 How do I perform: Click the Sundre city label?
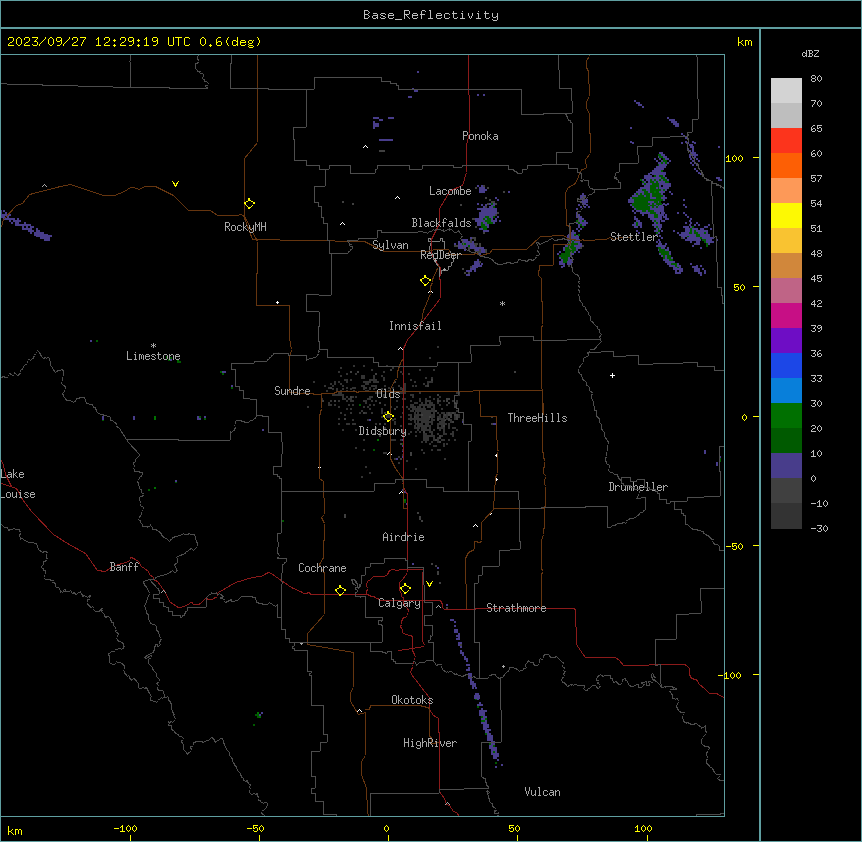tap(292, 391)
